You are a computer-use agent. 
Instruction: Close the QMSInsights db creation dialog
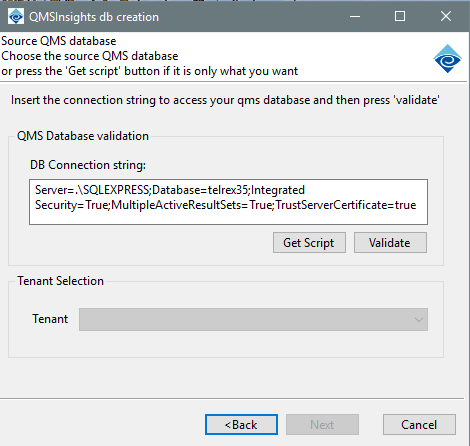tap(446, 16)
